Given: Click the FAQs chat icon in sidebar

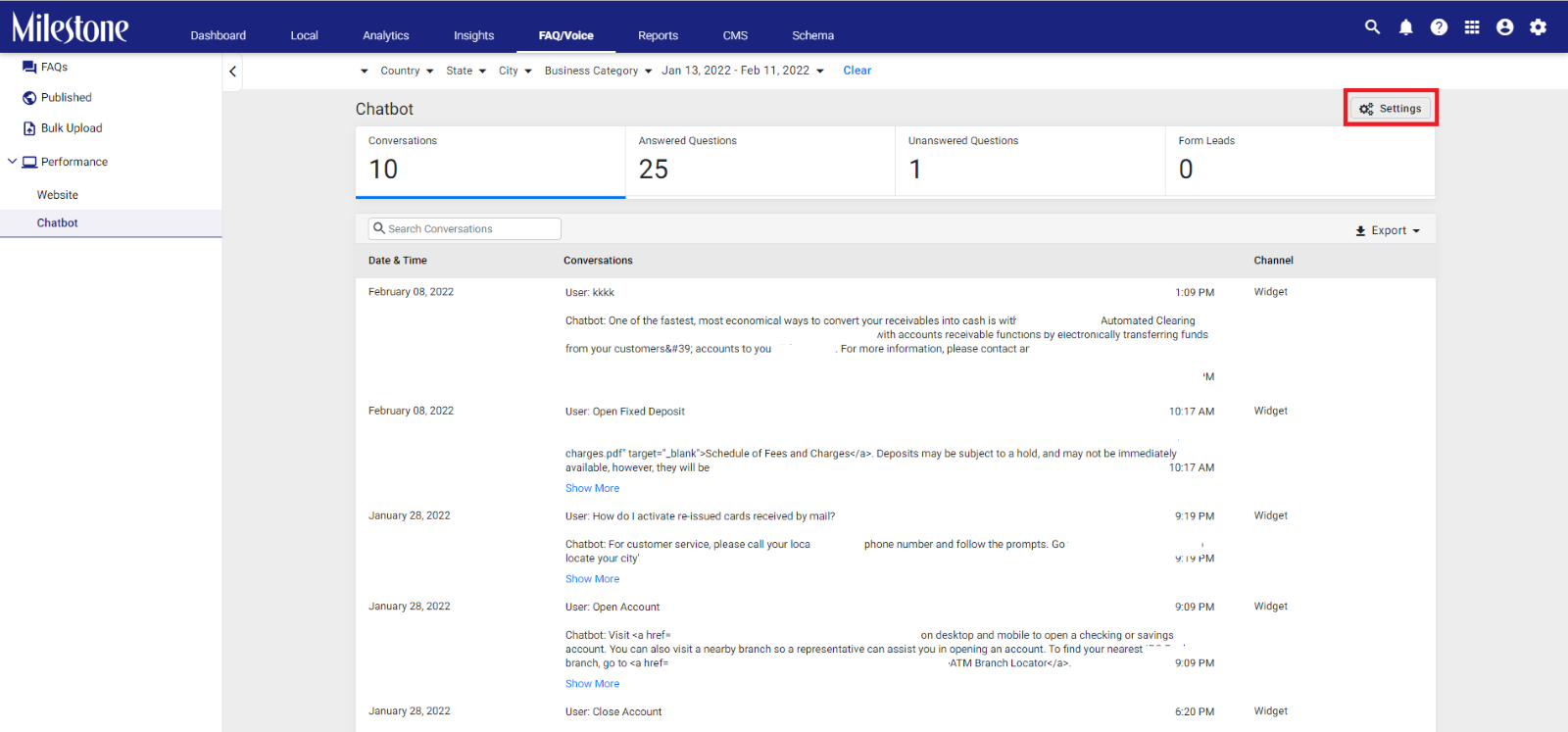Looking at the screenshot, I should 29,68.
